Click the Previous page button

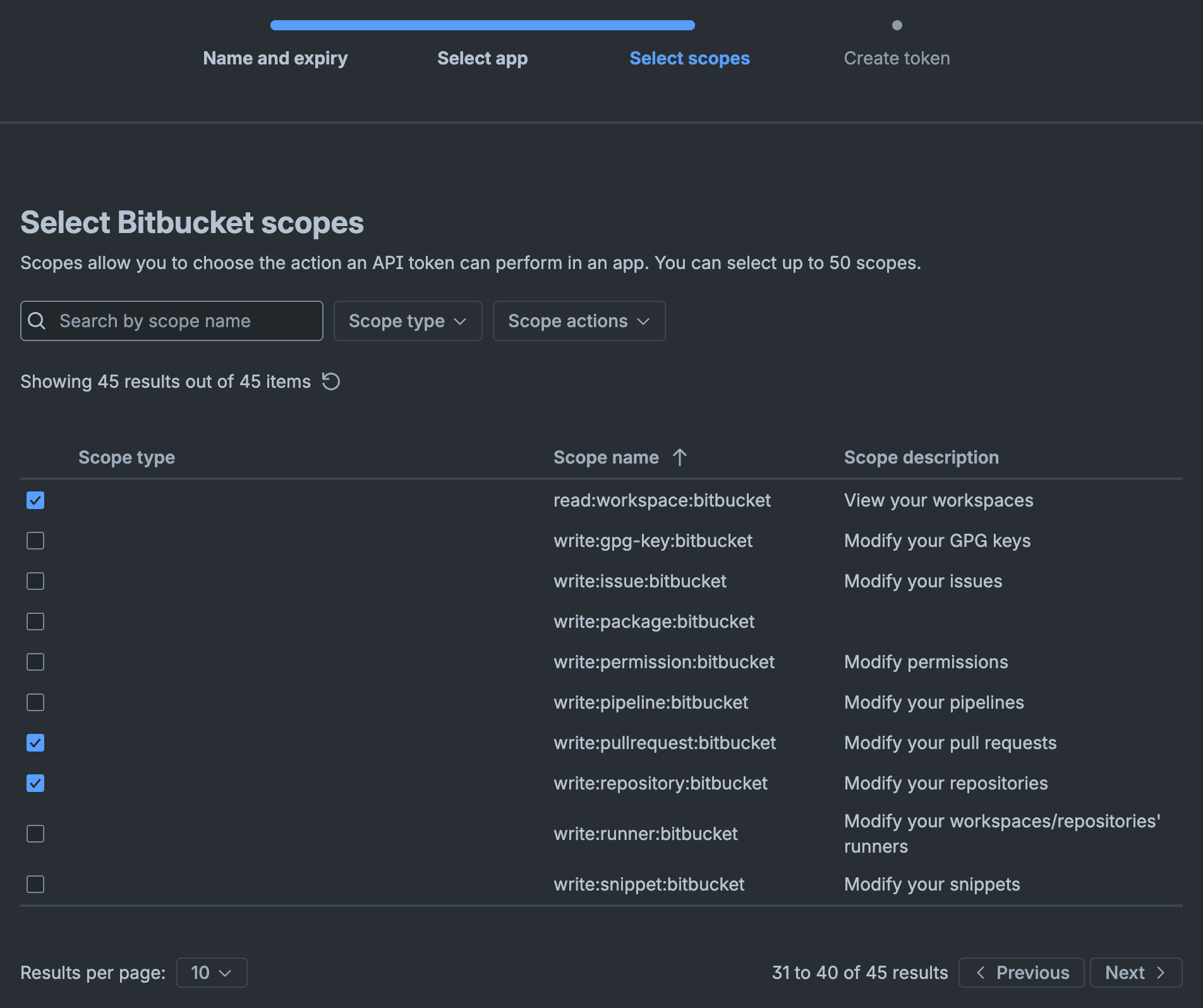pyautogui.click(x=1022, y=973)
